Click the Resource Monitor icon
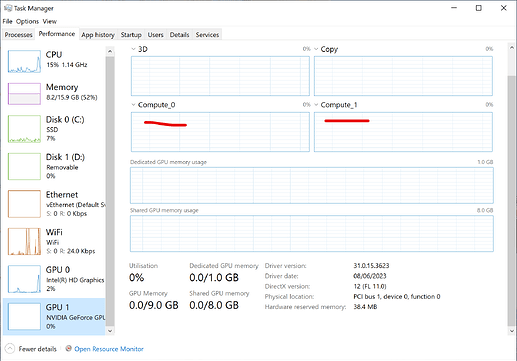The width and height of the screenshot is (517, 361). click(69, 349)
